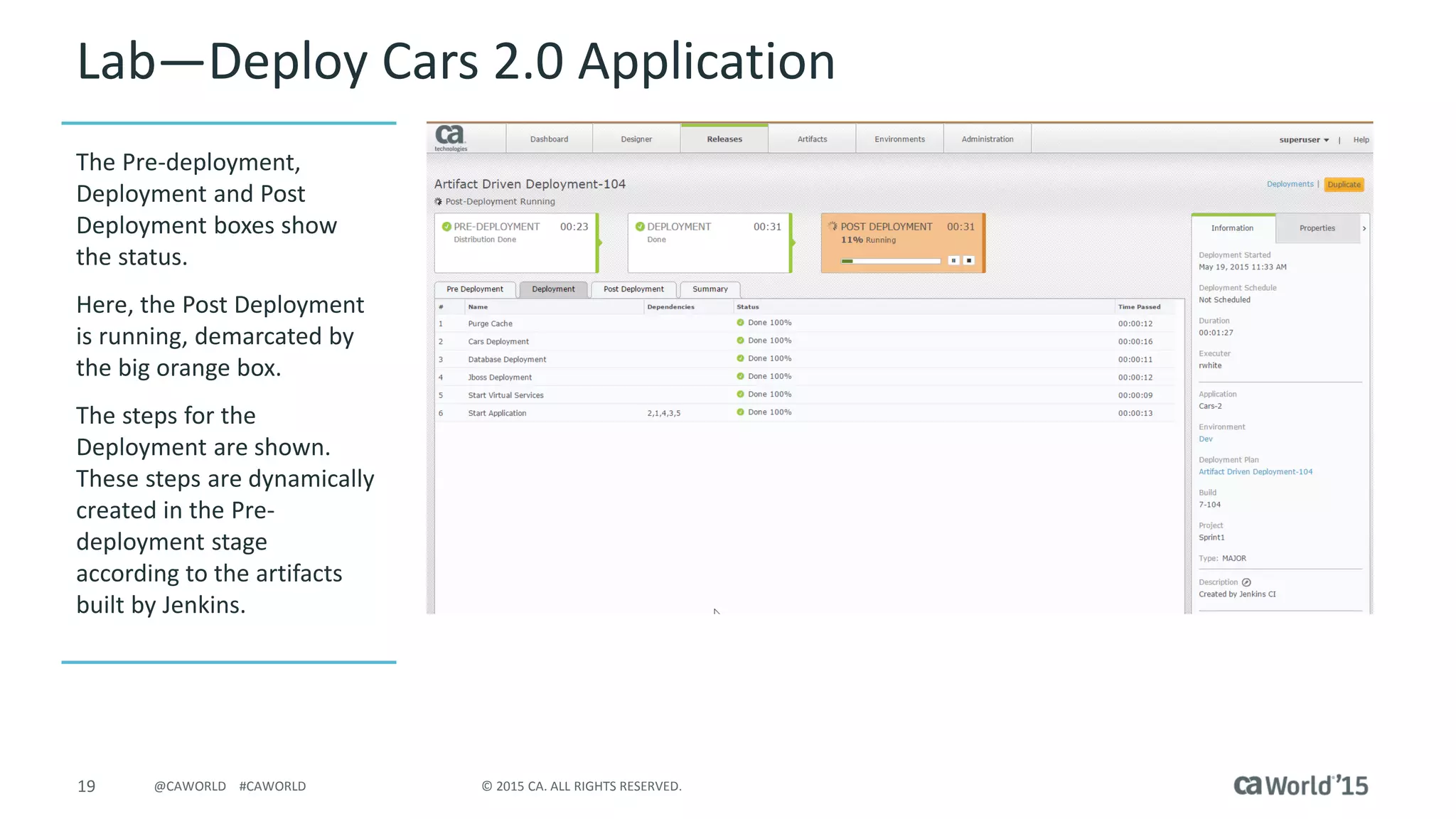The height and width of the screenshot is (819, 1456).
Task: Open the Designer tab
Action: (636, 139)
